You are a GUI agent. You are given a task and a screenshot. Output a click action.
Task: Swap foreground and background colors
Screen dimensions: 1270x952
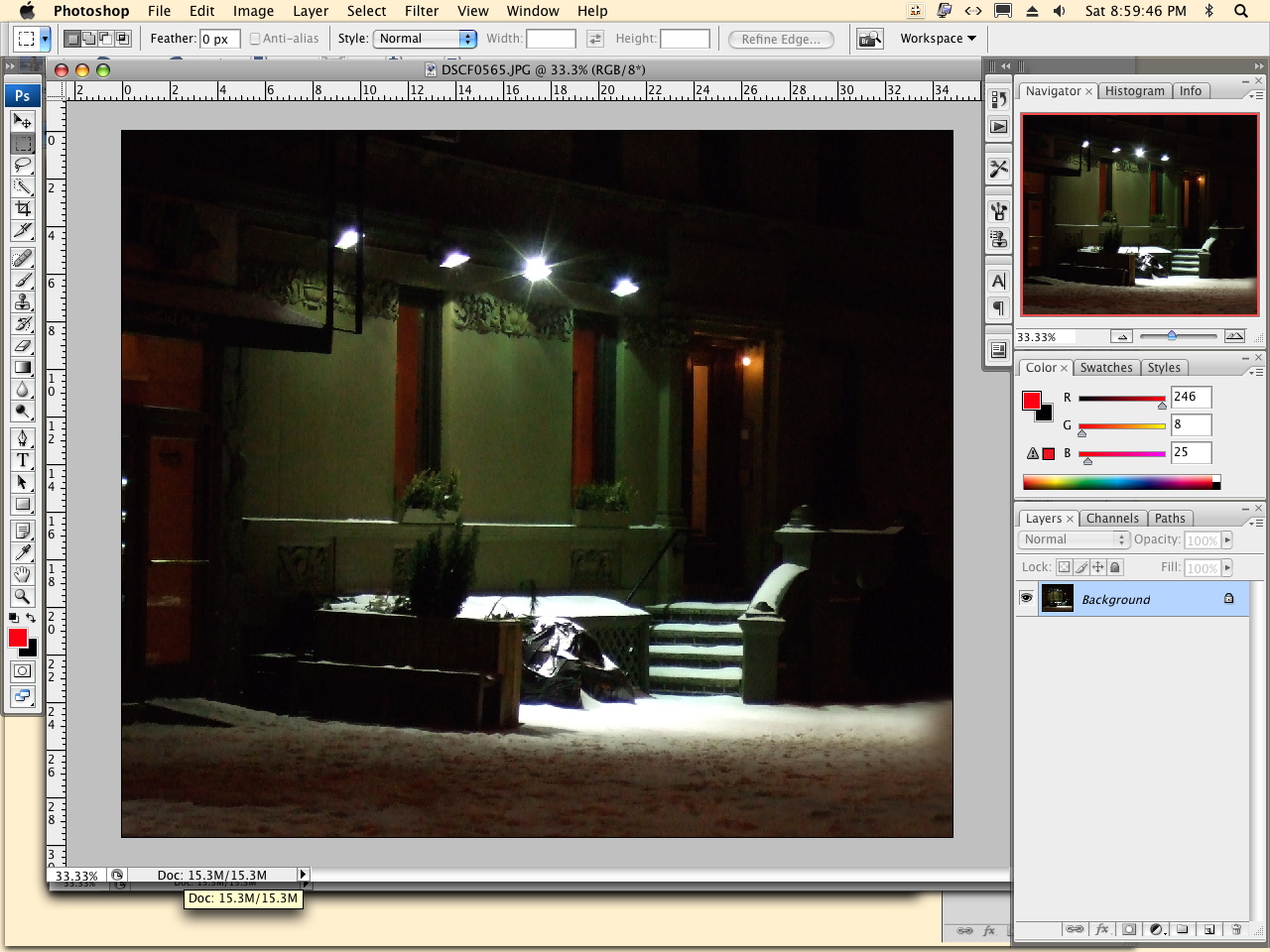coord(31,618)
